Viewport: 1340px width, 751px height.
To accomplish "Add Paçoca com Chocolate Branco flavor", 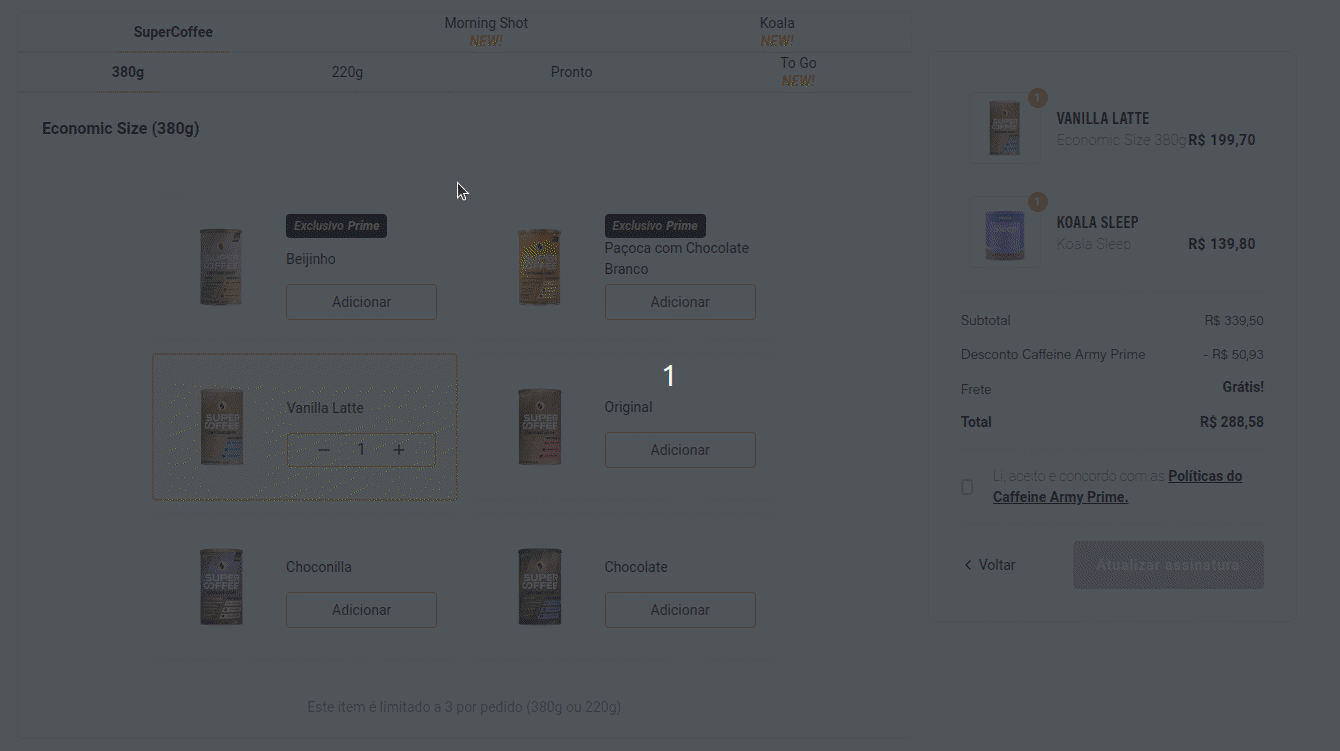I will click(680, 302).
